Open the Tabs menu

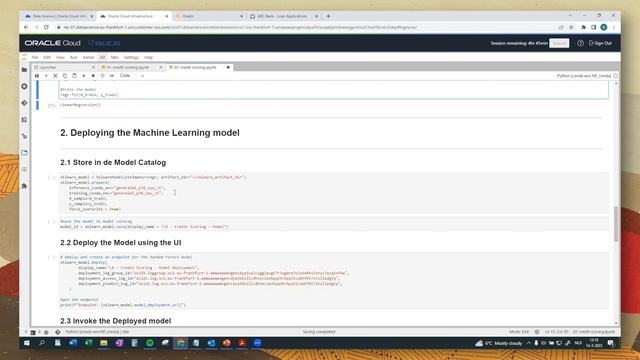[x=114, y=58]
